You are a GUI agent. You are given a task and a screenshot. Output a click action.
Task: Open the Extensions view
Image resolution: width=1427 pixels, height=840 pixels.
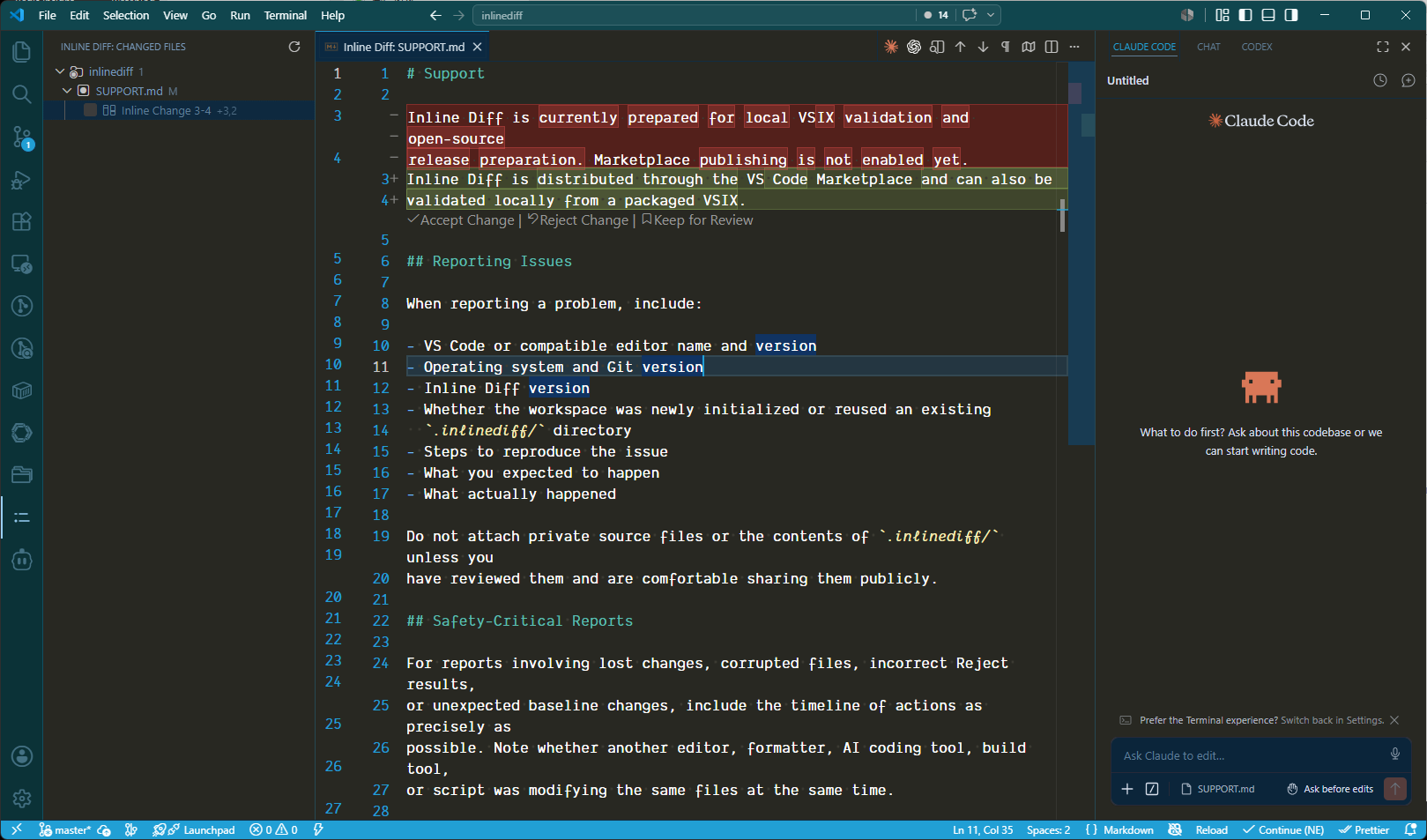point(22,221)
